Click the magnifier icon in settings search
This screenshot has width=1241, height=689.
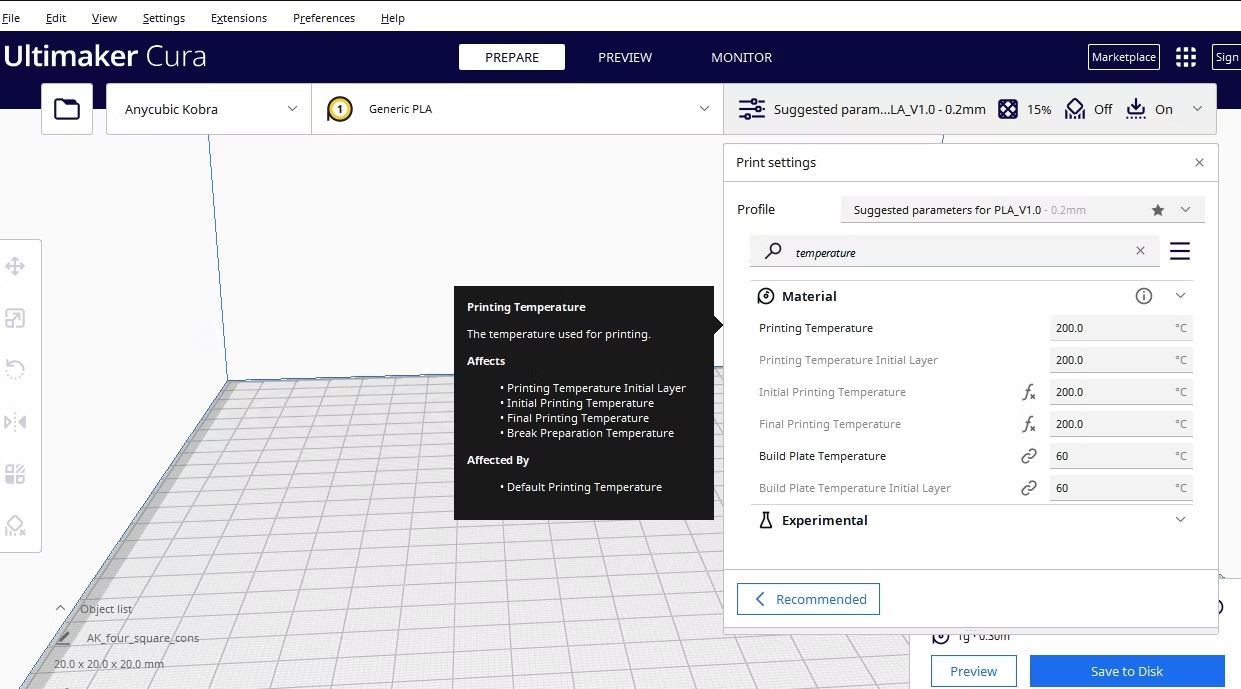coord(773,252)
